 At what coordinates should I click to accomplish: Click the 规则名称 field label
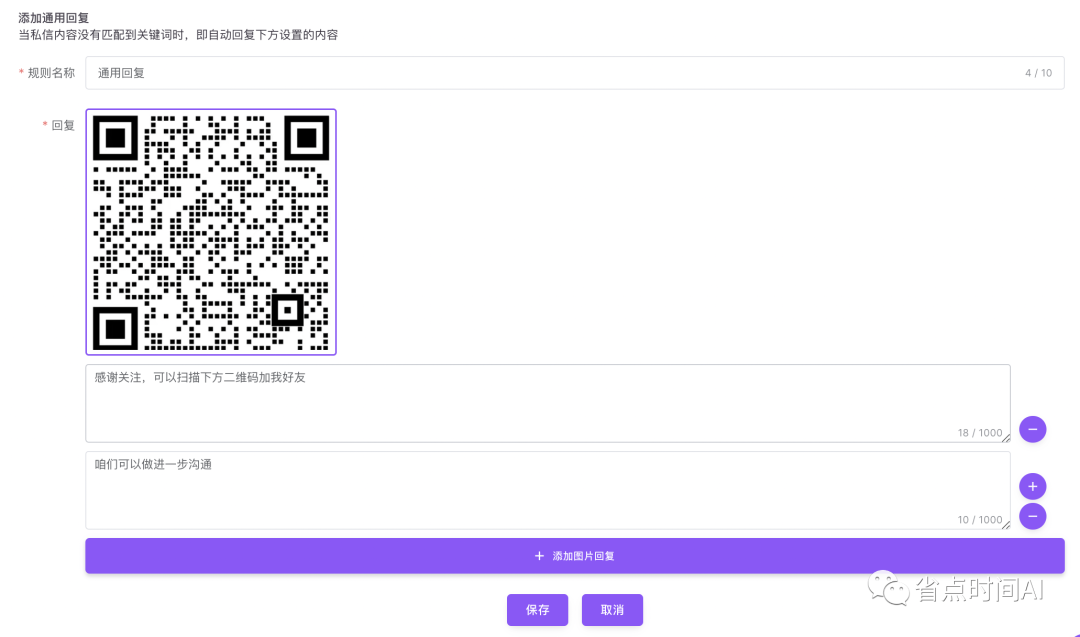click(x=51, y=73)
